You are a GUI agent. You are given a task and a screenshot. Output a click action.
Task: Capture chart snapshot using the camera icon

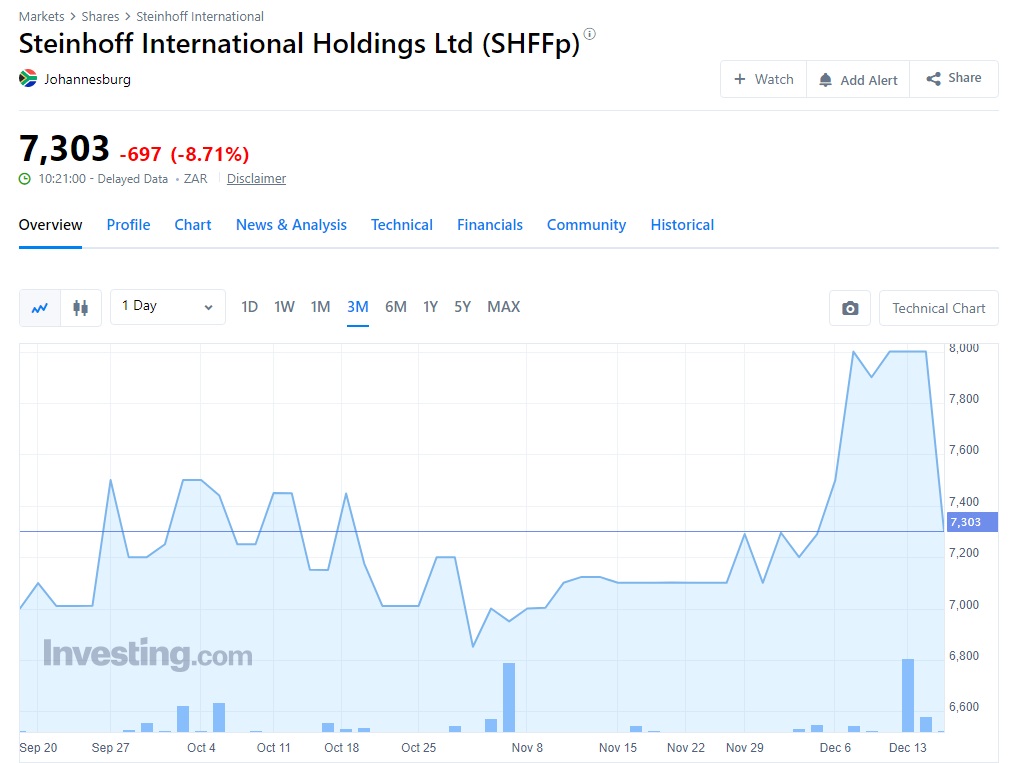[849, 308]
